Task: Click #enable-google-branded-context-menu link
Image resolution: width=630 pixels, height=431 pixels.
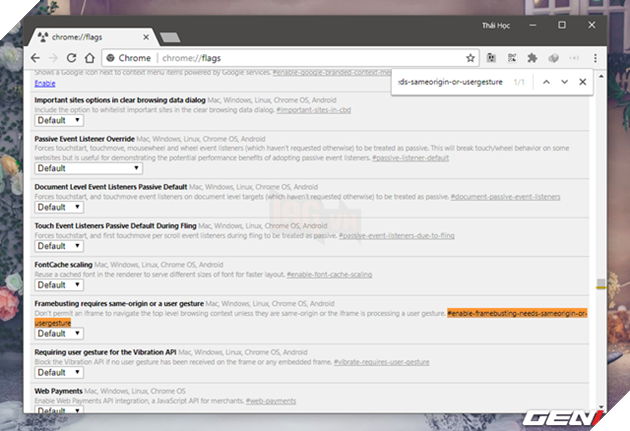Action: [x=332, y=73]
